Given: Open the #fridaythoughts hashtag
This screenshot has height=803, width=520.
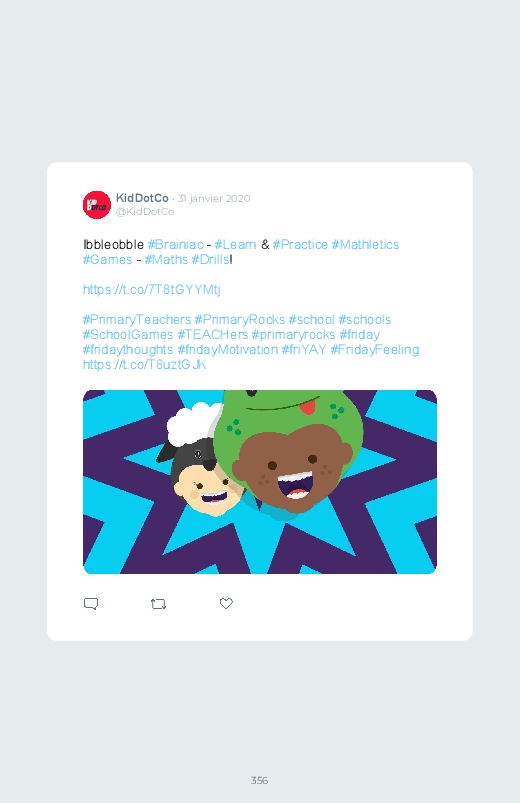Looking at the screenshot, I should pyautogui.click(x=128, y=350).
